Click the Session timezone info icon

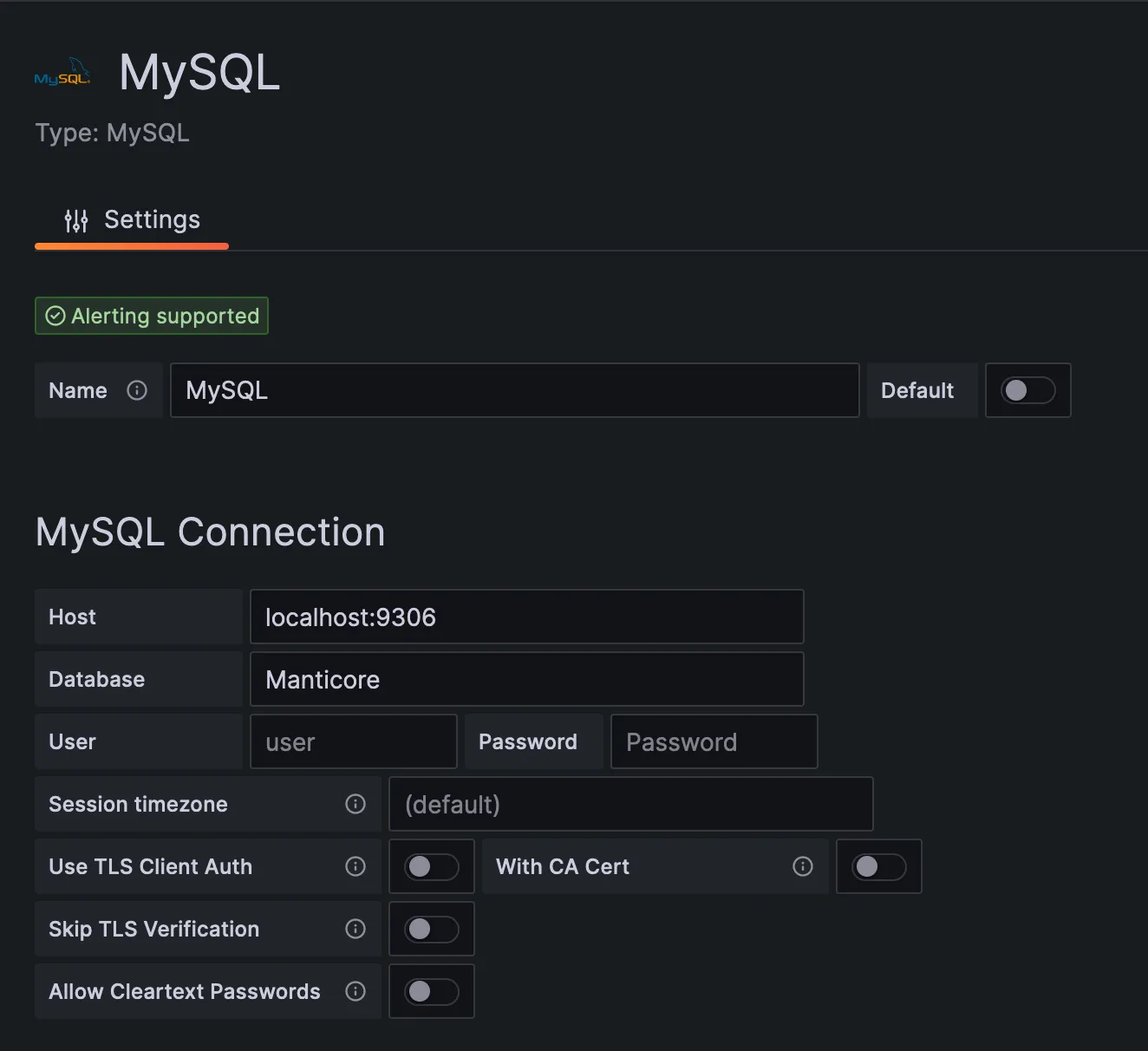point(355,804)
